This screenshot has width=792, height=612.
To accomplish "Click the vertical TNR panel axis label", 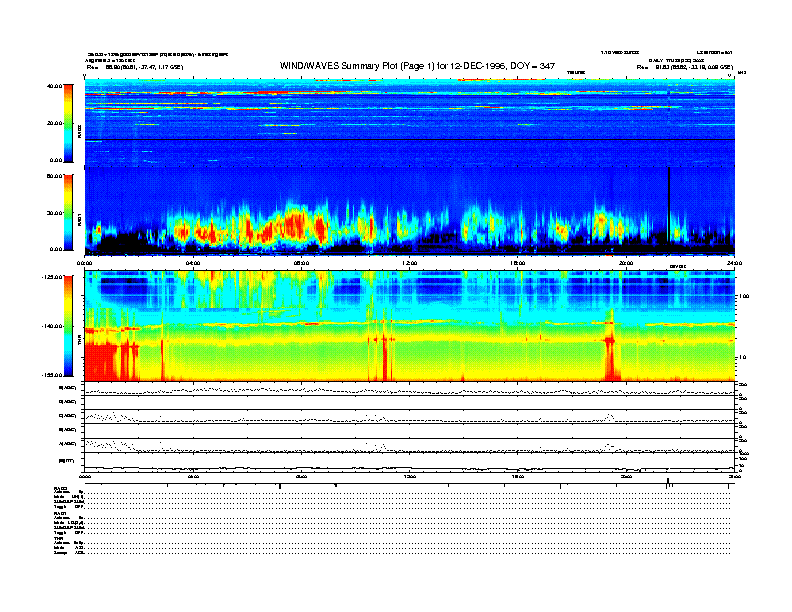I will 79,341.
